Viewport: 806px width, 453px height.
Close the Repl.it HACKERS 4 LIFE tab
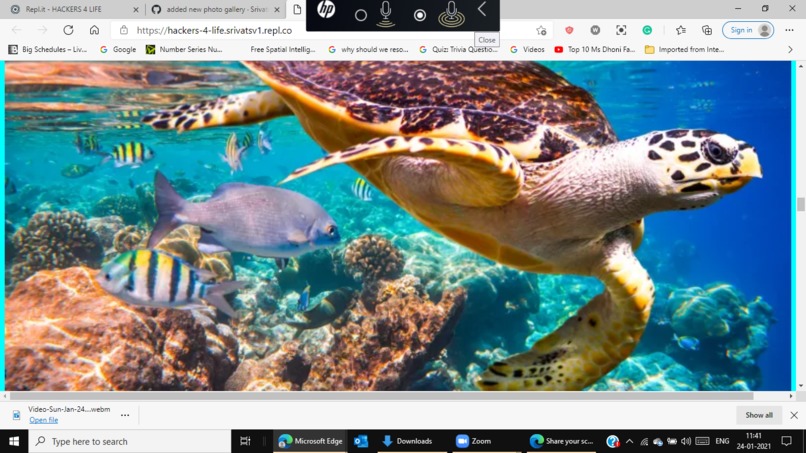pyautogui.click(x=136, y=9)
